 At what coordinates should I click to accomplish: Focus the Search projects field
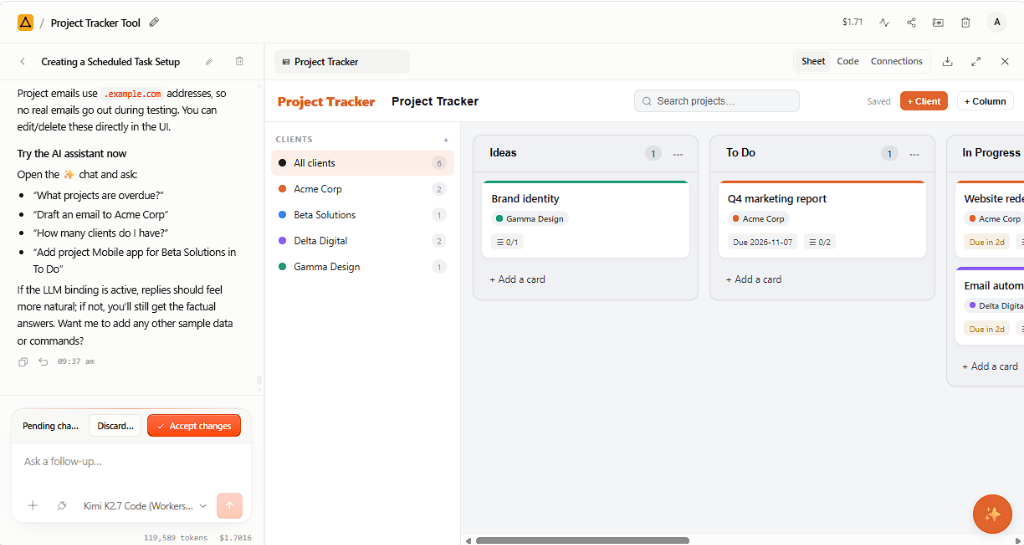click(716, 101)
